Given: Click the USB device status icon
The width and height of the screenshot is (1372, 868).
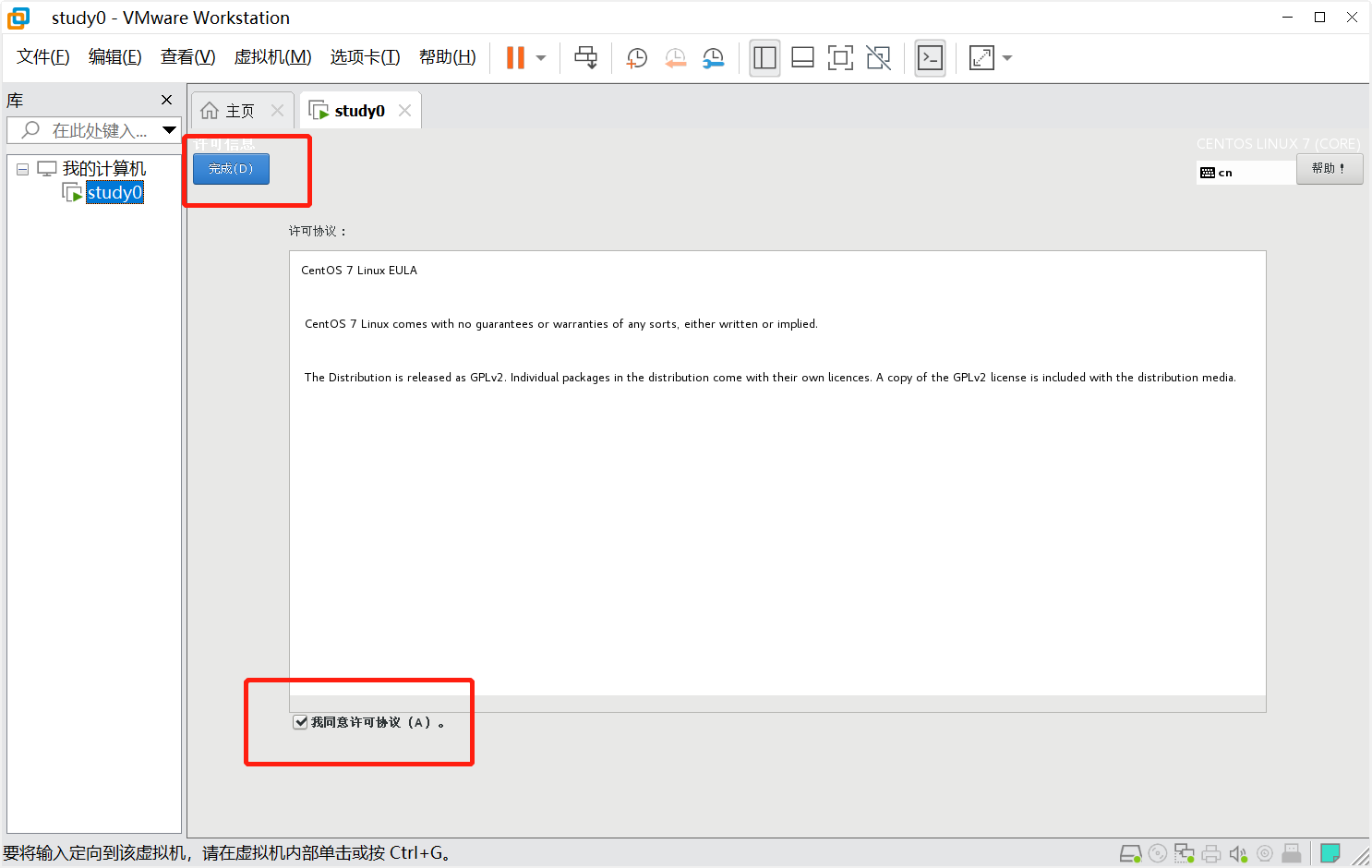Looking at the screenshot, I should coord(1292,853).
